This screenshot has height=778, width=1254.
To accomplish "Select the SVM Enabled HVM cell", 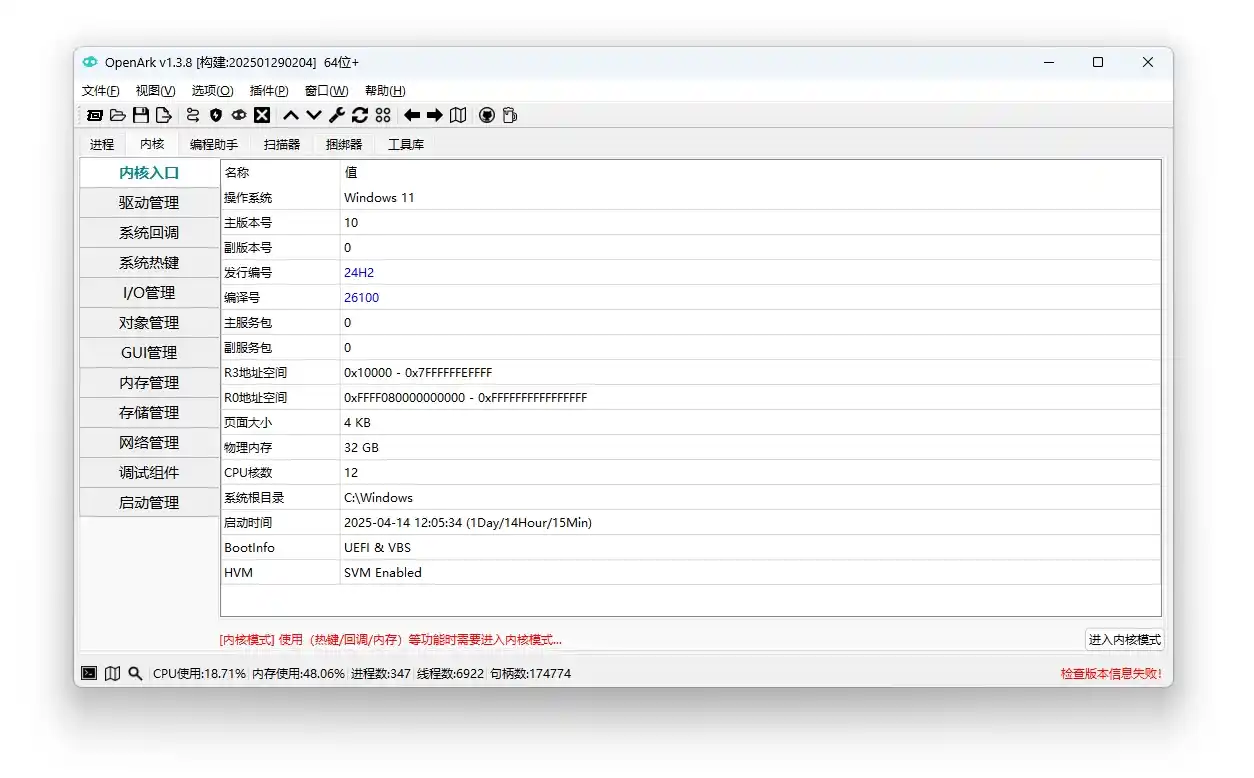I will click(750, 572).
